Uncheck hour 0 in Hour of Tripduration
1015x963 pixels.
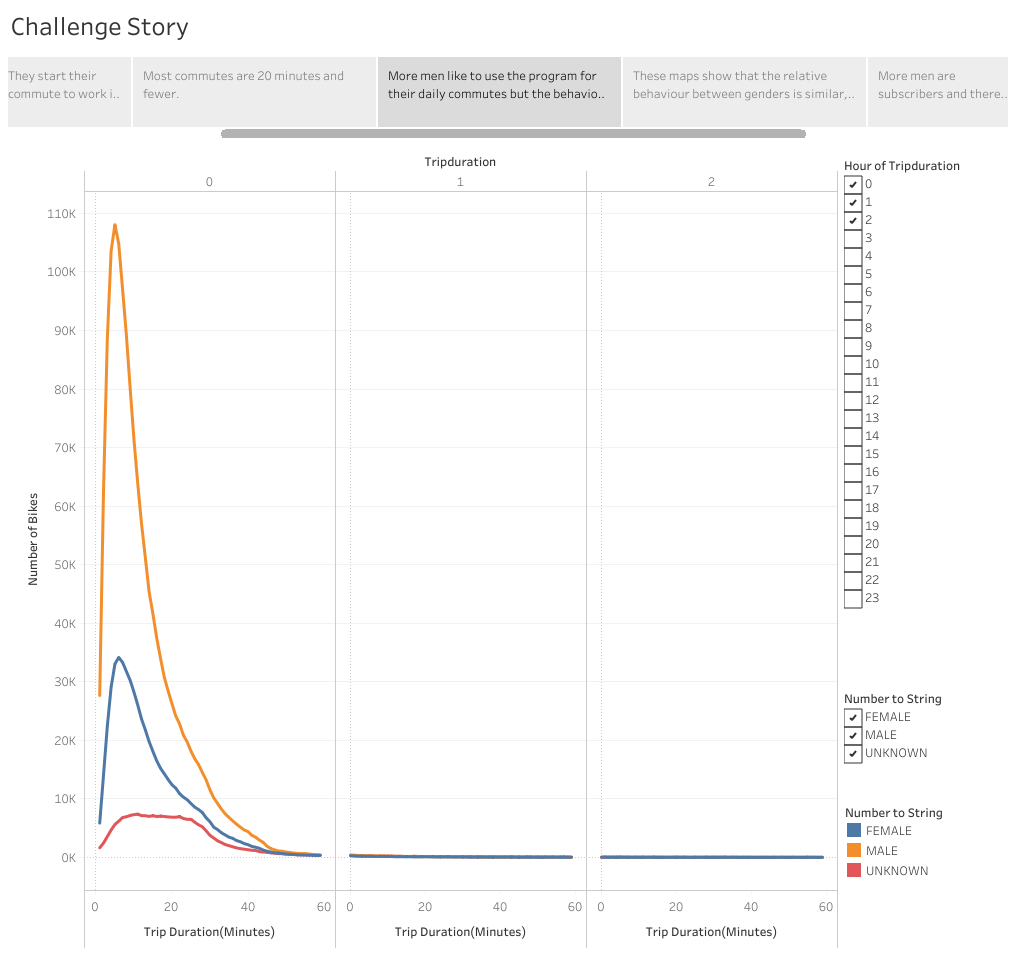click(x=853, y=184)
